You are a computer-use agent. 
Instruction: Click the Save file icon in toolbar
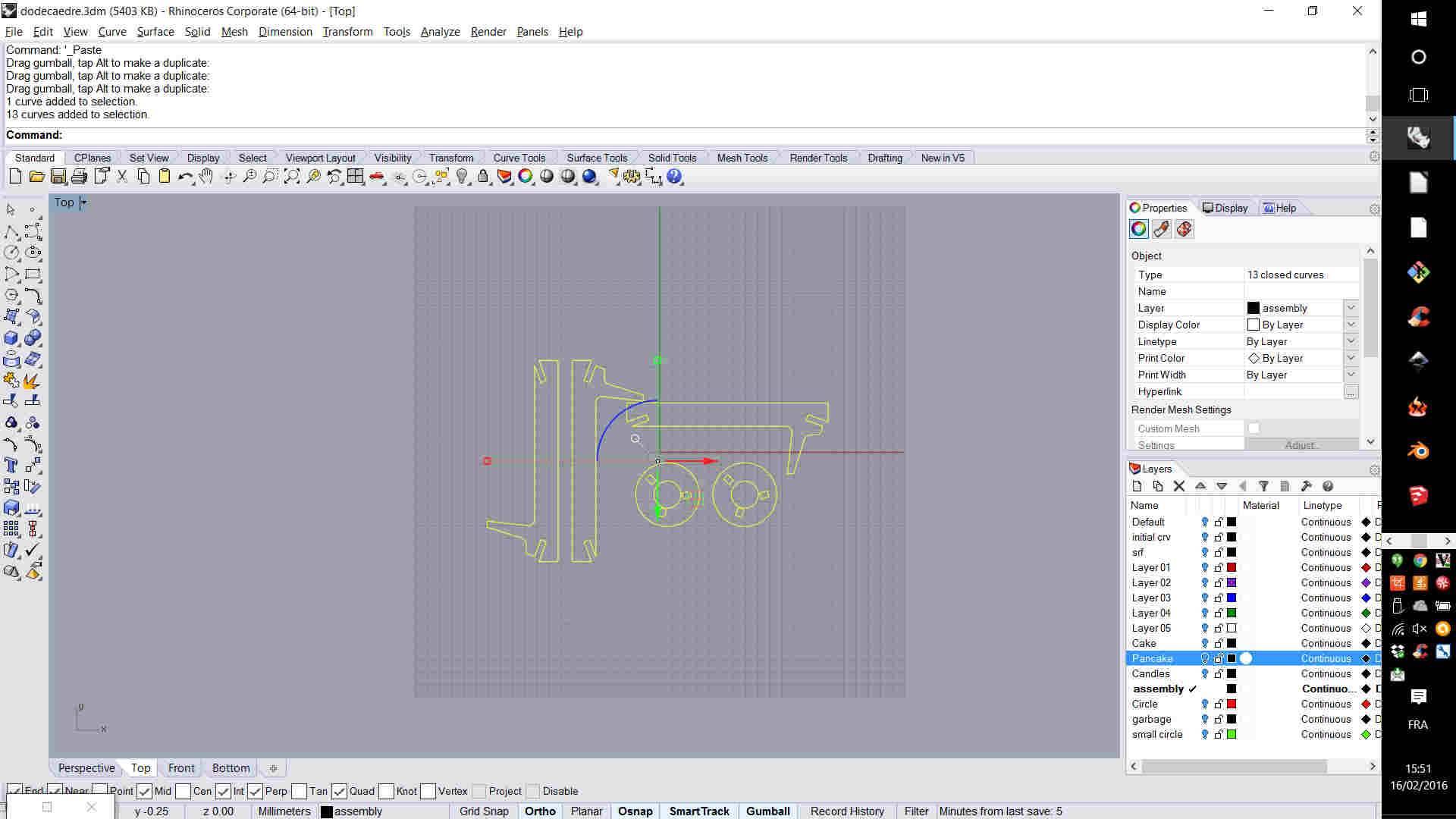tap(58, 177)
